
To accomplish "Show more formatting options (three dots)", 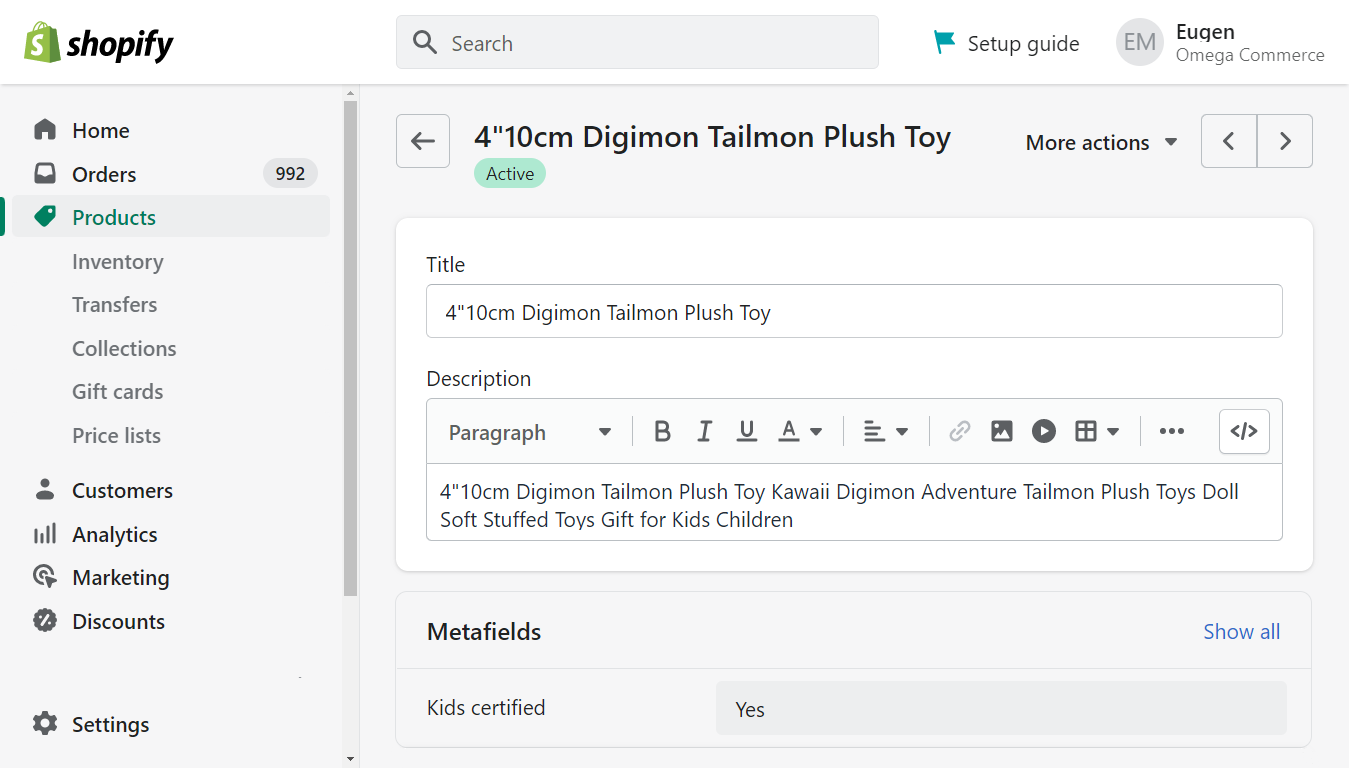I will 1172,431.
